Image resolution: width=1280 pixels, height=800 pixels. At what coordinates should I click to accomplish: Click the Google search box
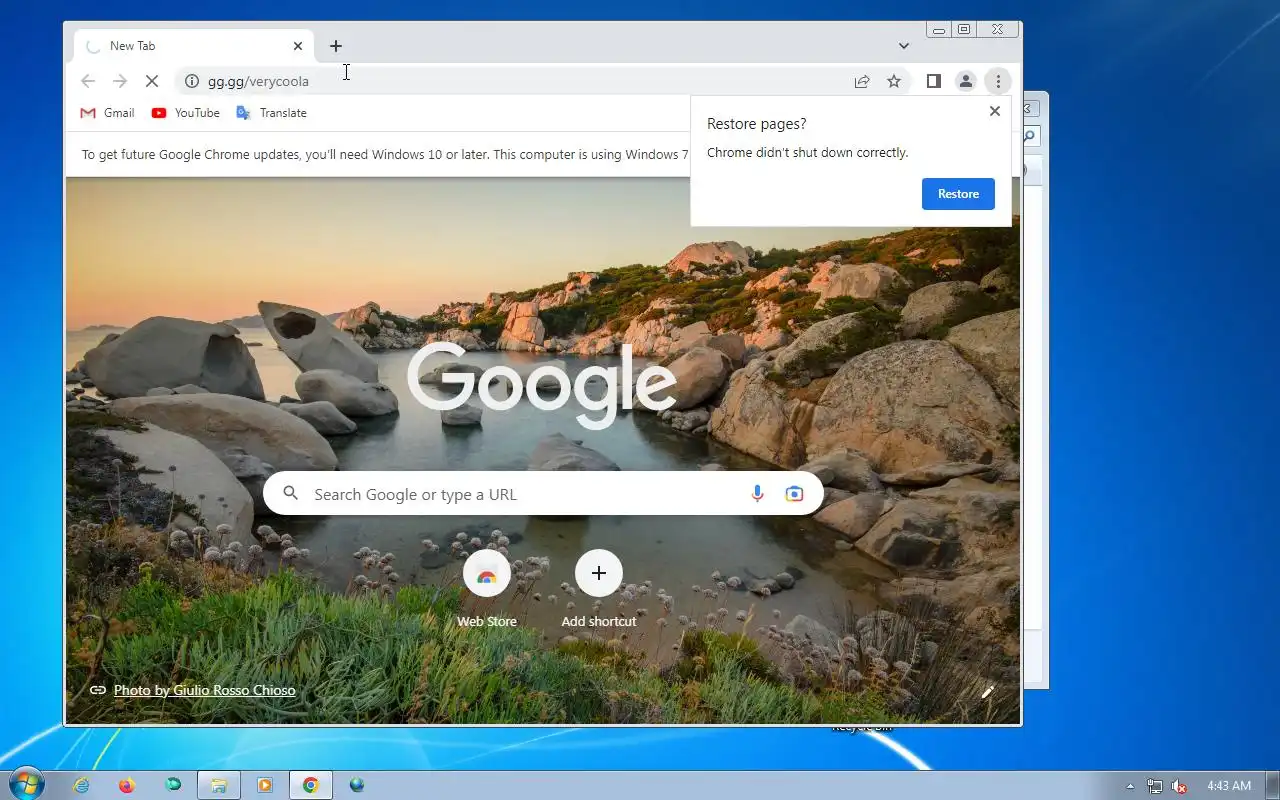543,494
